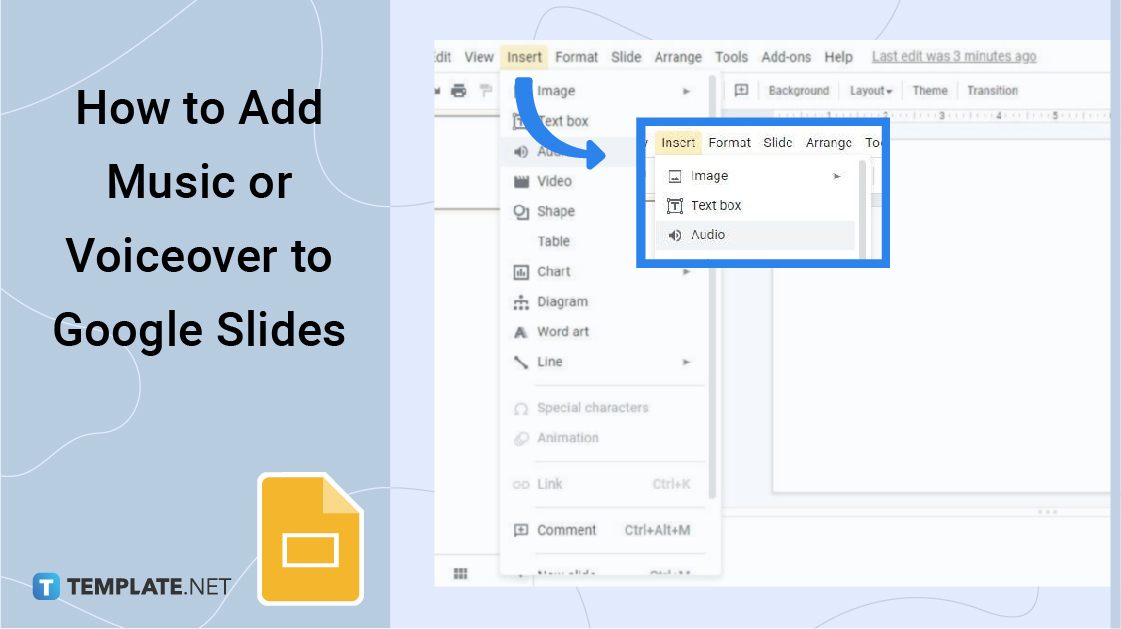Click the add comment toolbar icon near Background
This screenshot has height=629, width=1121.
741,90
